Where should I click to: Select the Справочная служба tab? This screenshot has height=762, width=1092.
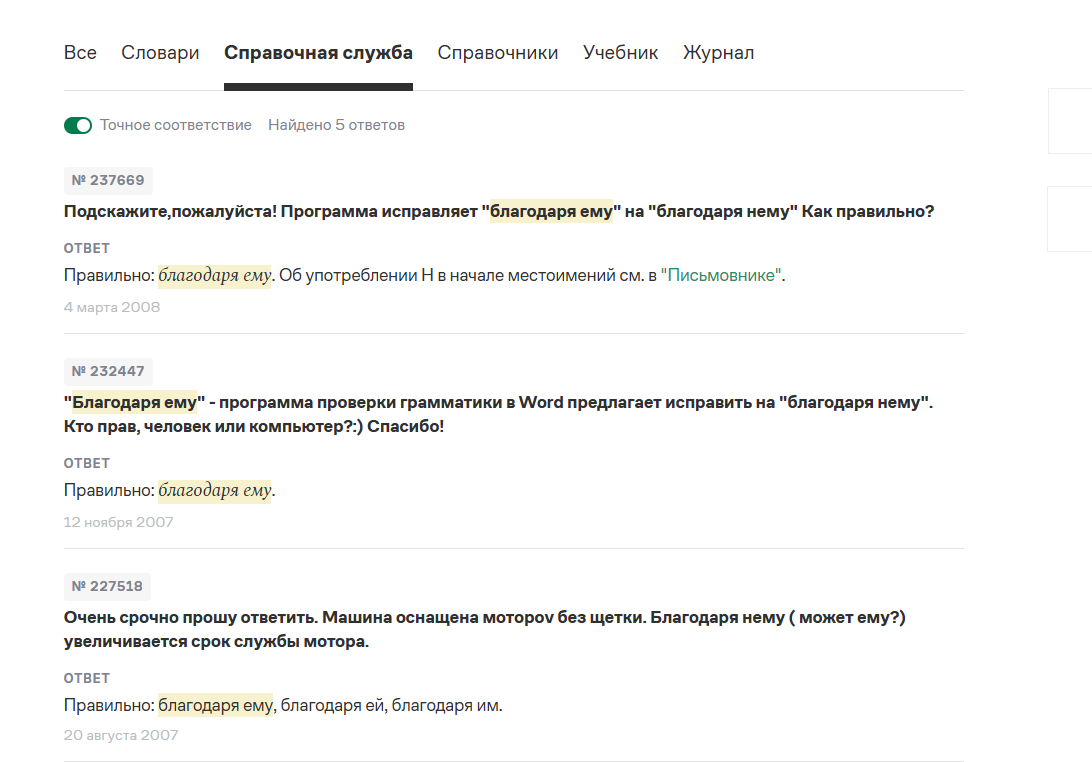point(318,53)
